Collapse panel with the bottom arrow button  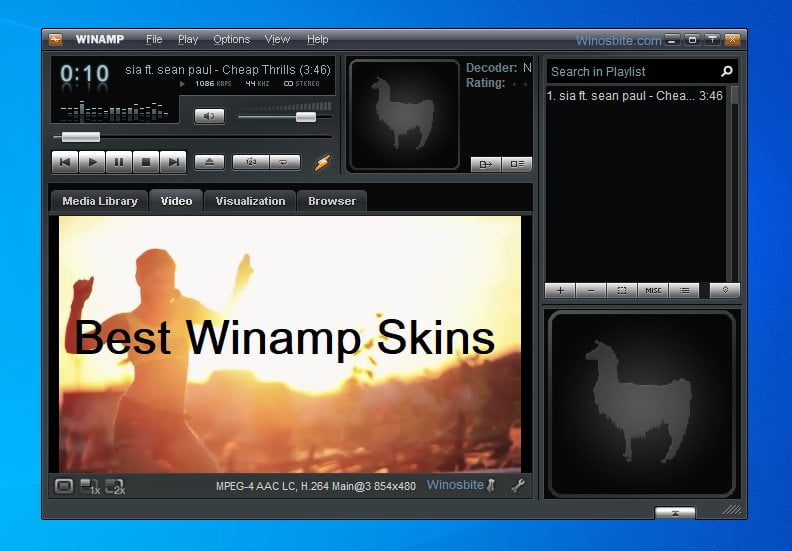(675, 513)
